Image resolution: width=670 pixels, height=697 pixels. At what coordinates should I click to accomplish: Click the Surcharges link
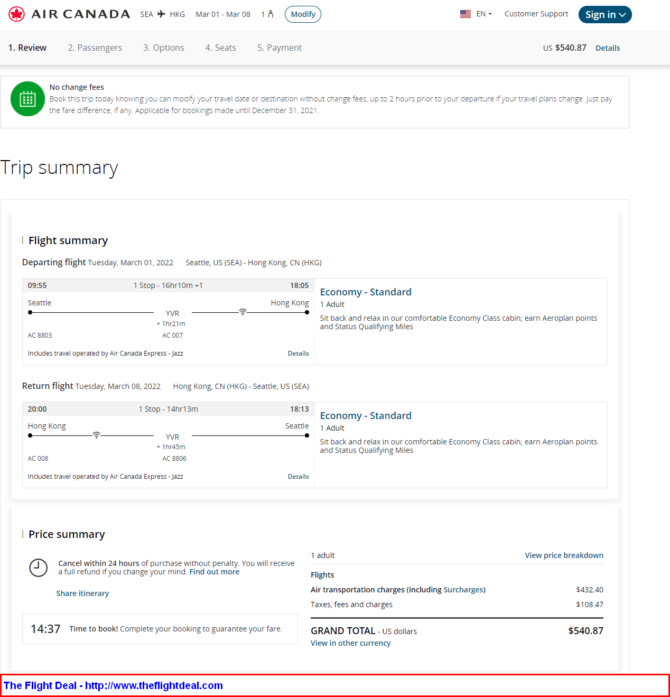pyautogui.click(x=463, y=589)
